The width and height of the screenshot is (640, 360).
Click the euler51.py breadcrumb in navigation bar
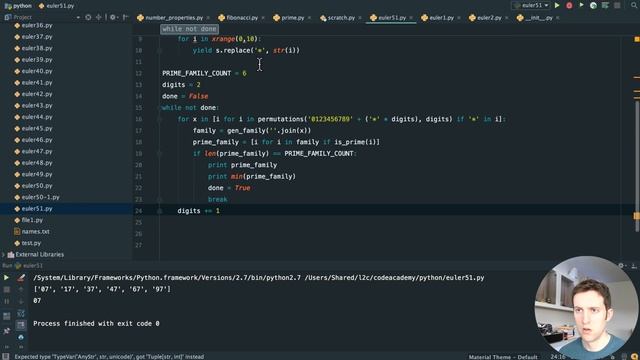[x=56, y=6]
